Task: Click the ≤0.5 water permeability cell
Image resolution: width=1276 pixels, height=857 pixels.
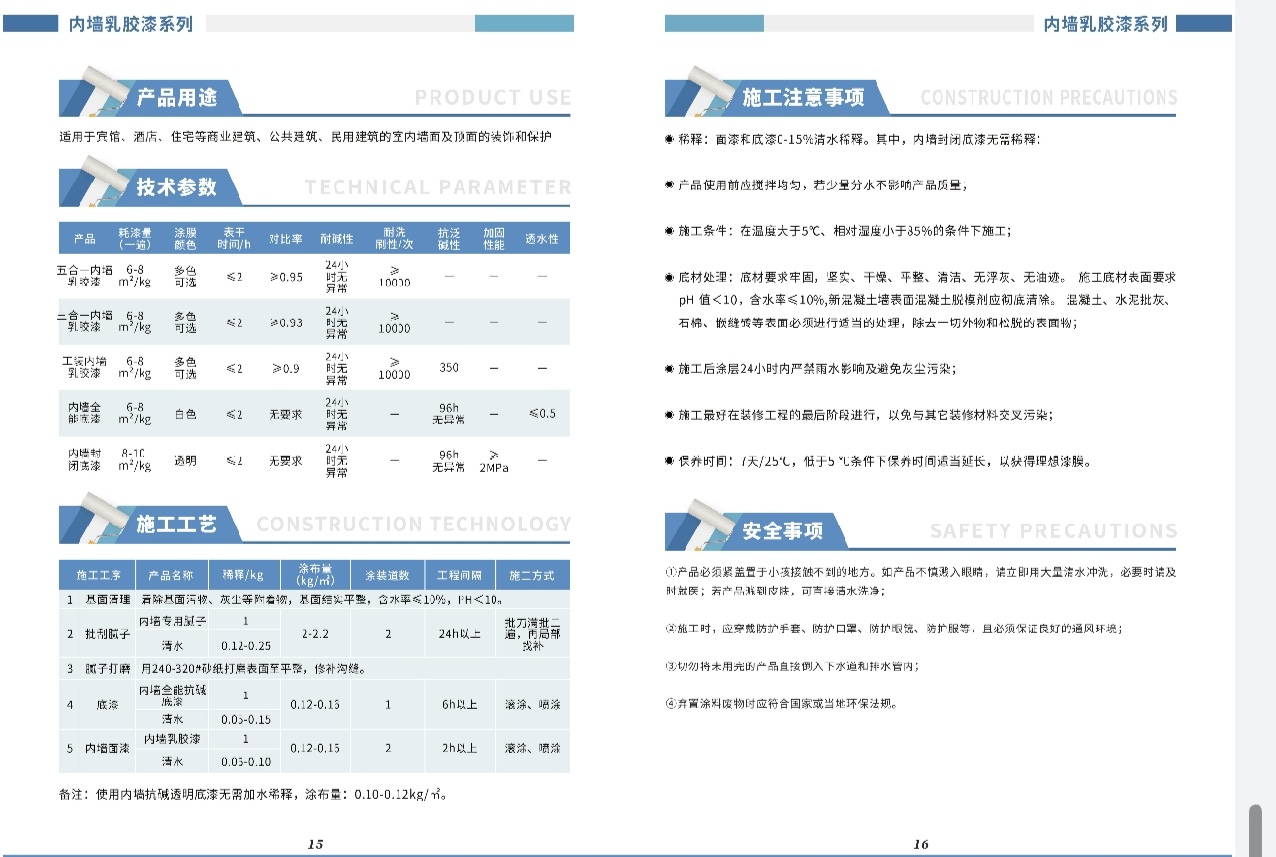Action: point(542,413)
